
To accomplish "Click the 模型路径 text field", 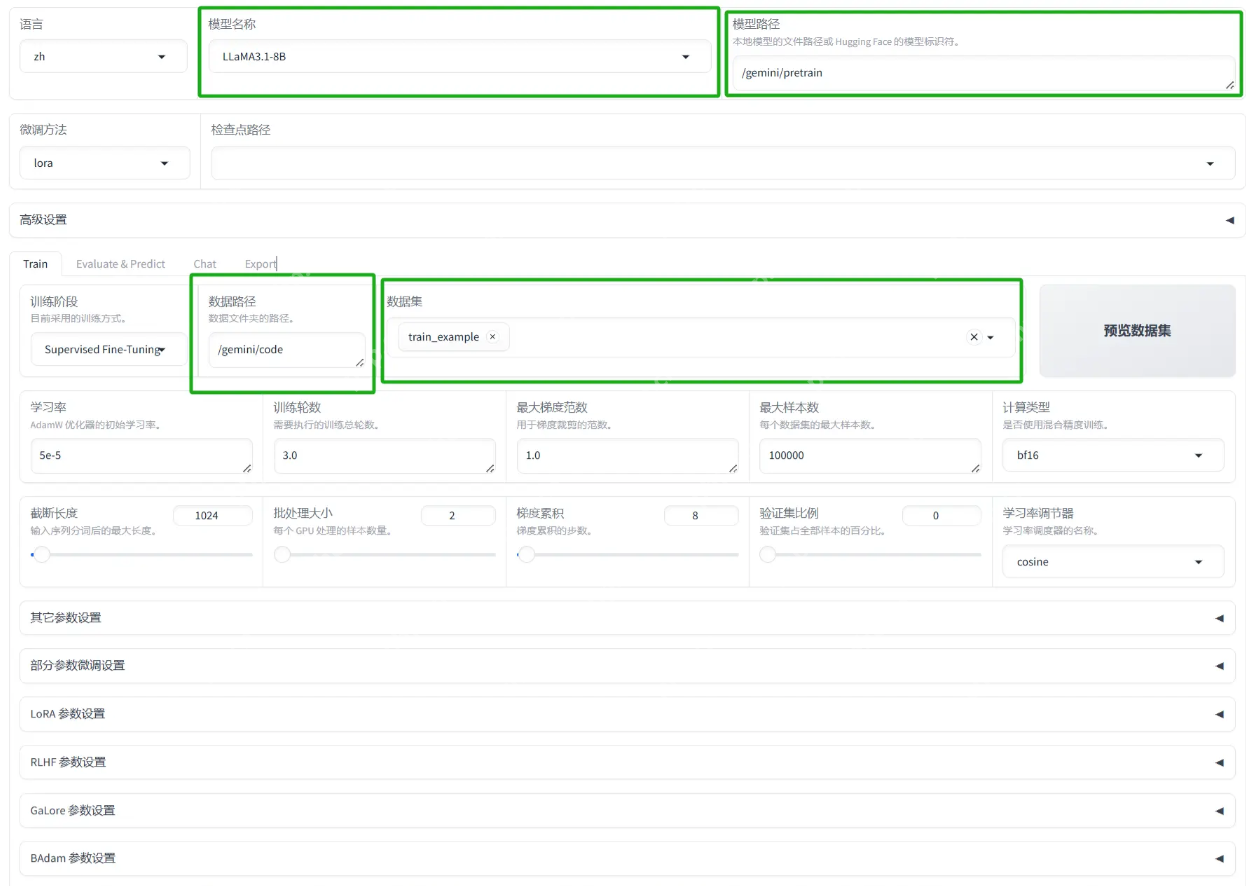I will pos(980,73).
